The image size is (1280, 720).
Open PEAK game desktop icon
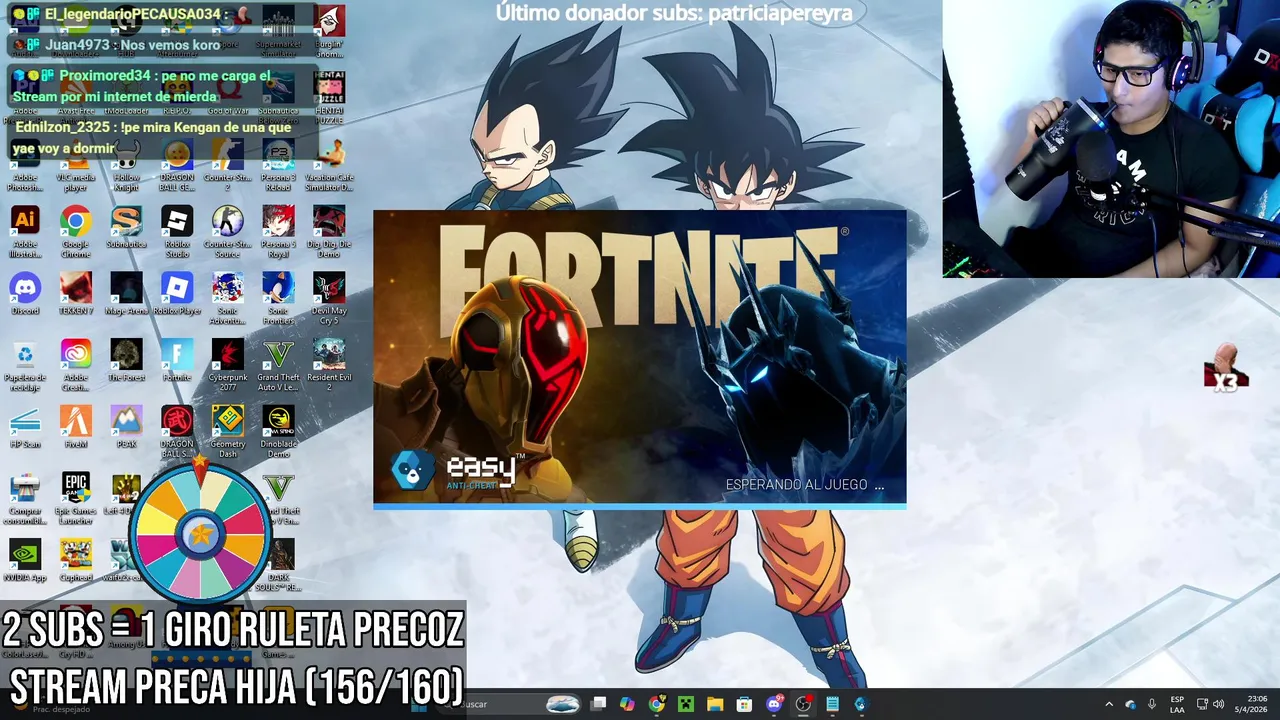pos(126,427)
